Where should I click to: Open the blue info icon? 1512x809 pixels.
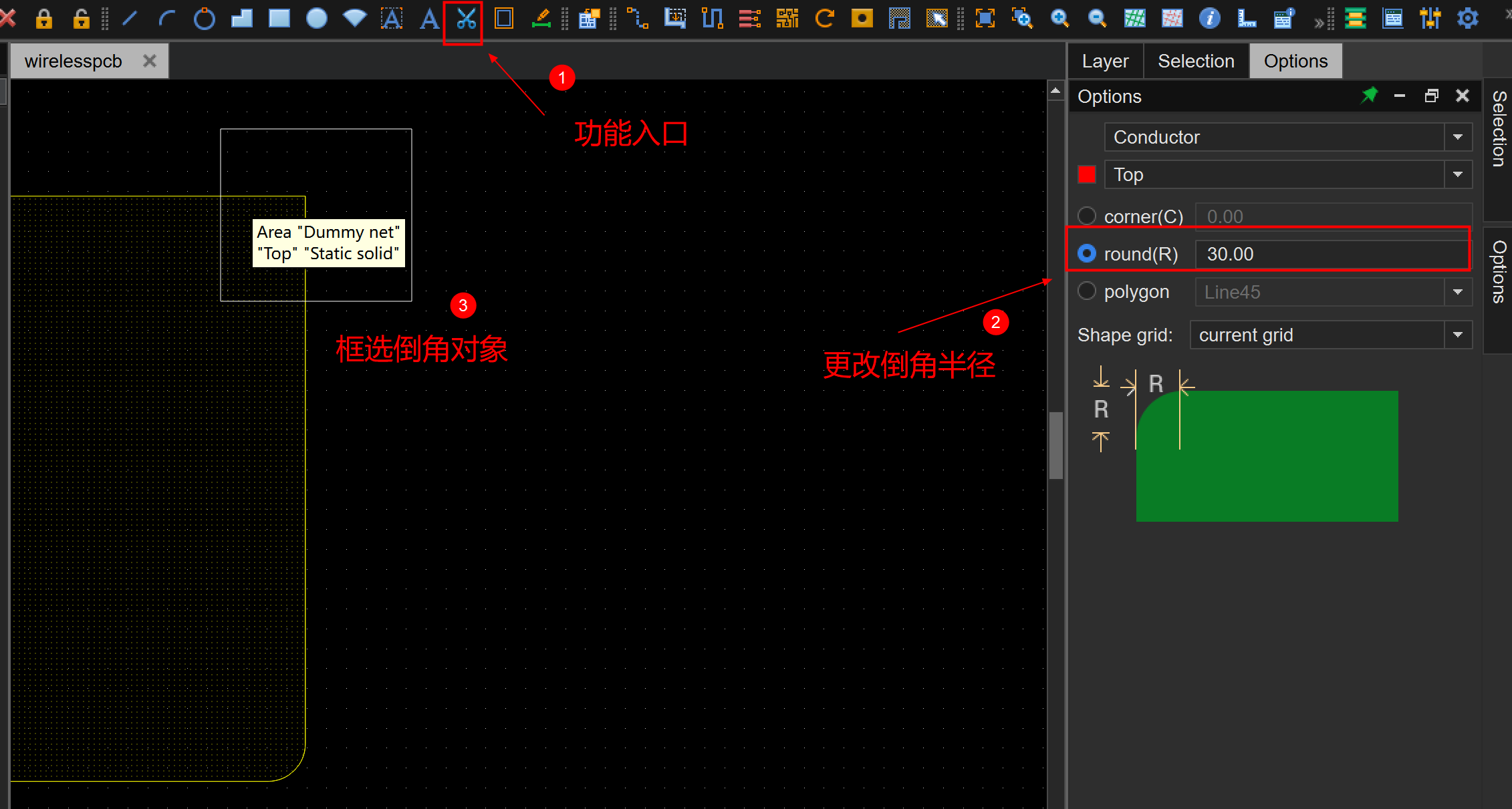(x=1209, y=19)
